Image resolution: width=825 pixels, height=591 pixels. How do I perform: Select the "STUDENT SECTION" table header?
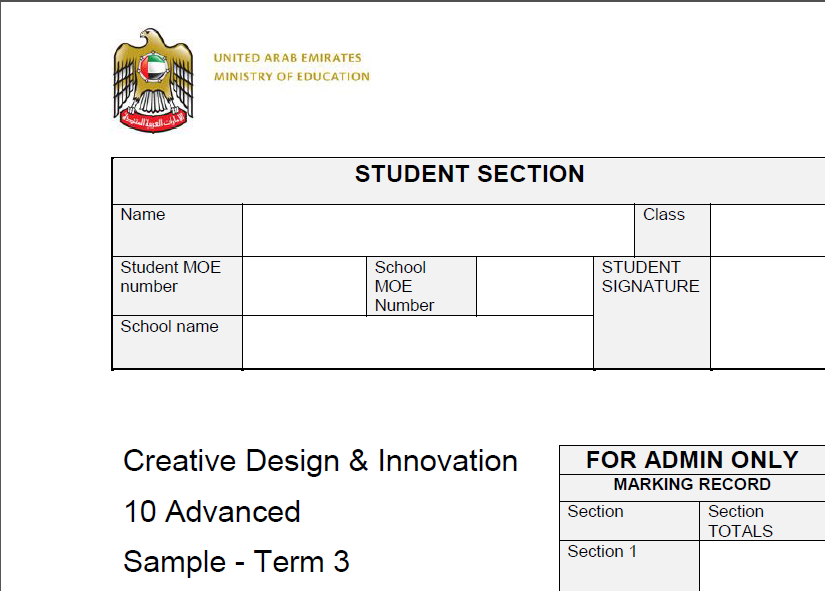pyautogui.click(x=469, y=175)
